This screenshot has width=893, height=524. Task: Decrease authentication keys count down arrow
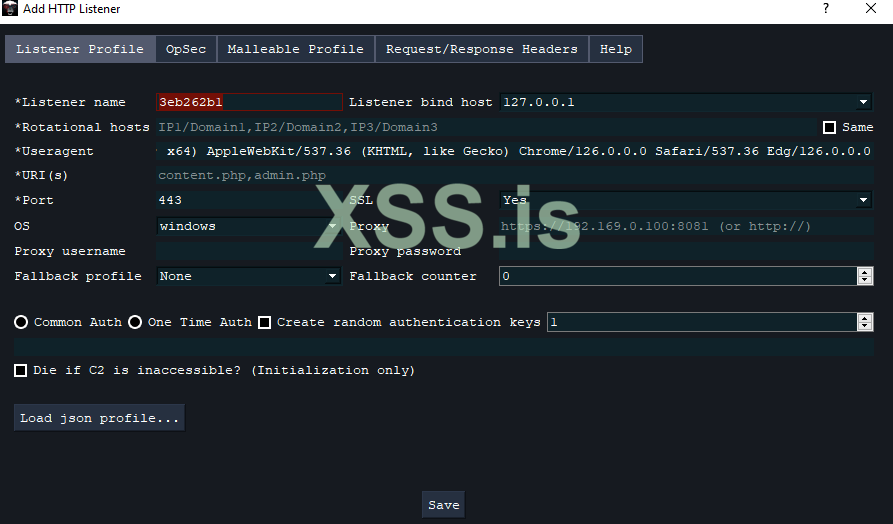[x=865, y=326]
